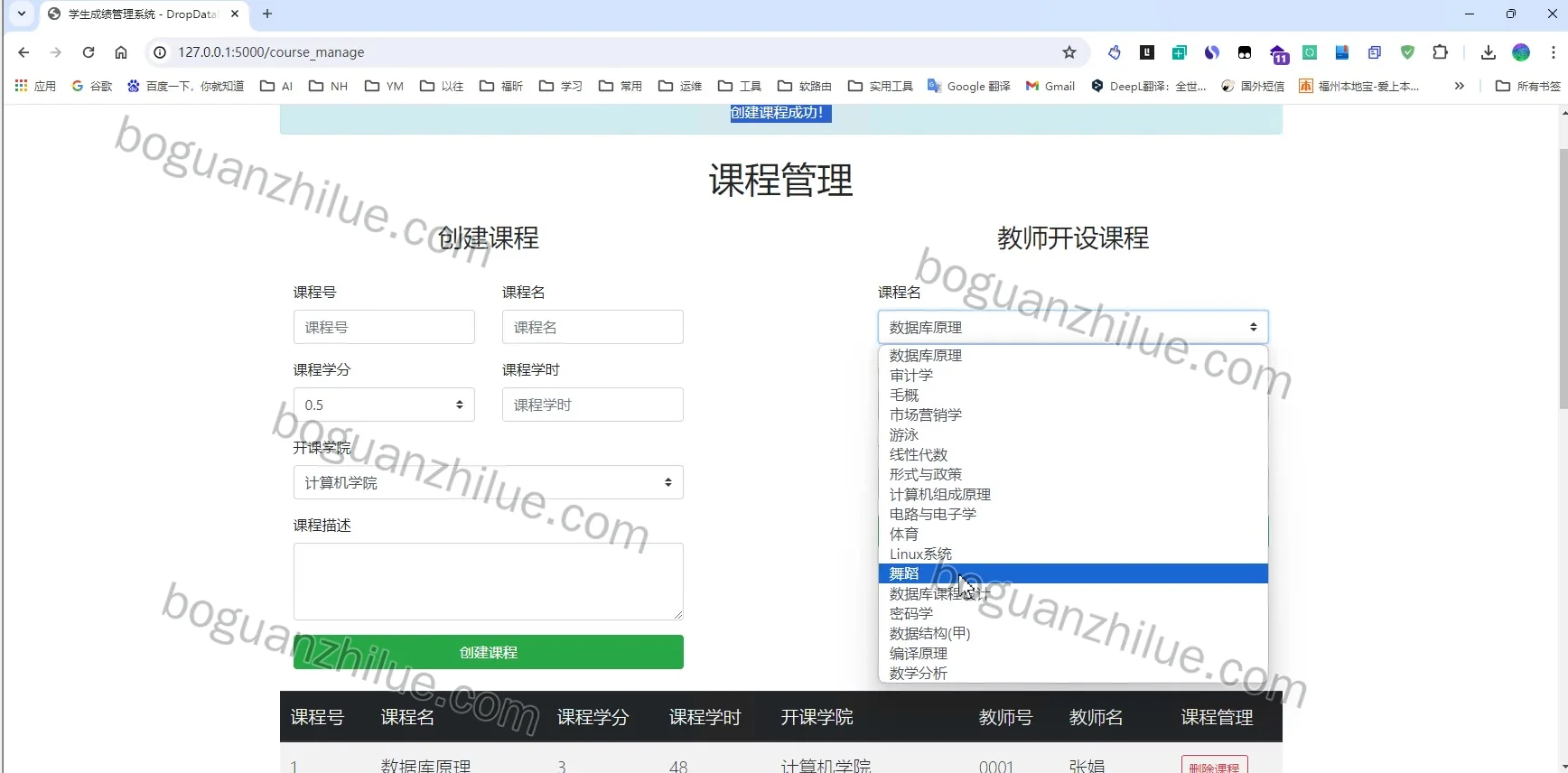Pick 编译原理 in the course list
The width and height of the screenshot is (1568, 773).
point(1073,653)
